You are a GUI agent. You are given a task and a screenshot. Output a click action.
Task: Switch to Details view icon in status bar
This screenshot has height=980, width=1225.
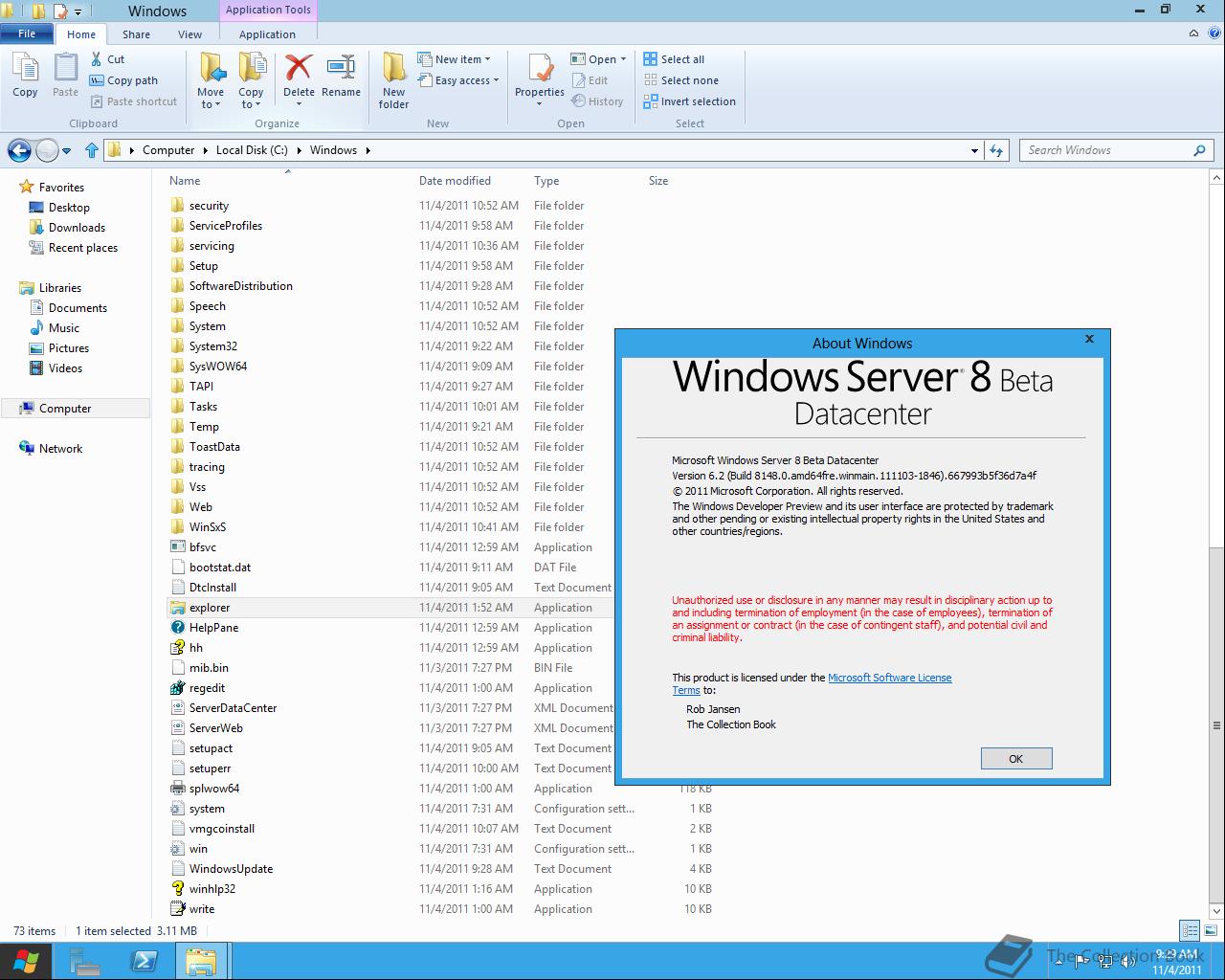[1190, 930]
